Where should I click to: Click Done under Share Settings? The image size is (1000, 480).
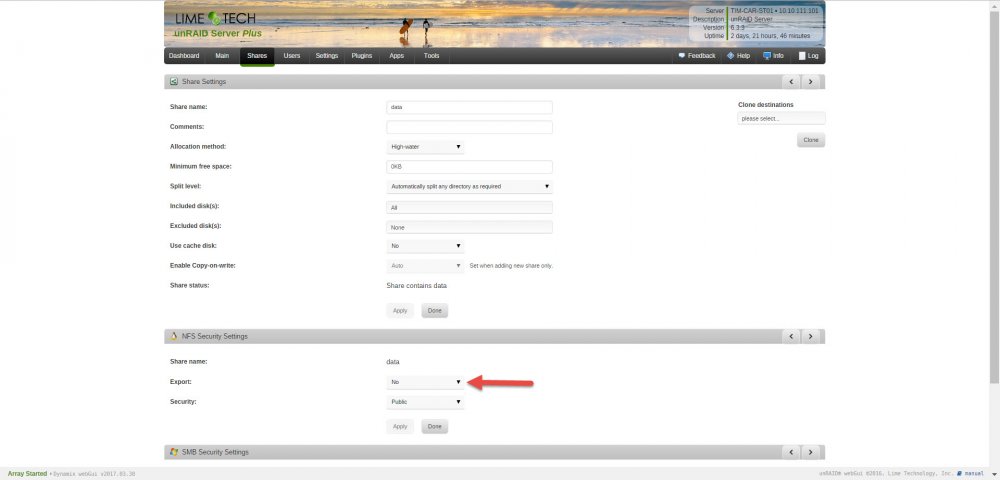(x=434, y=310)
